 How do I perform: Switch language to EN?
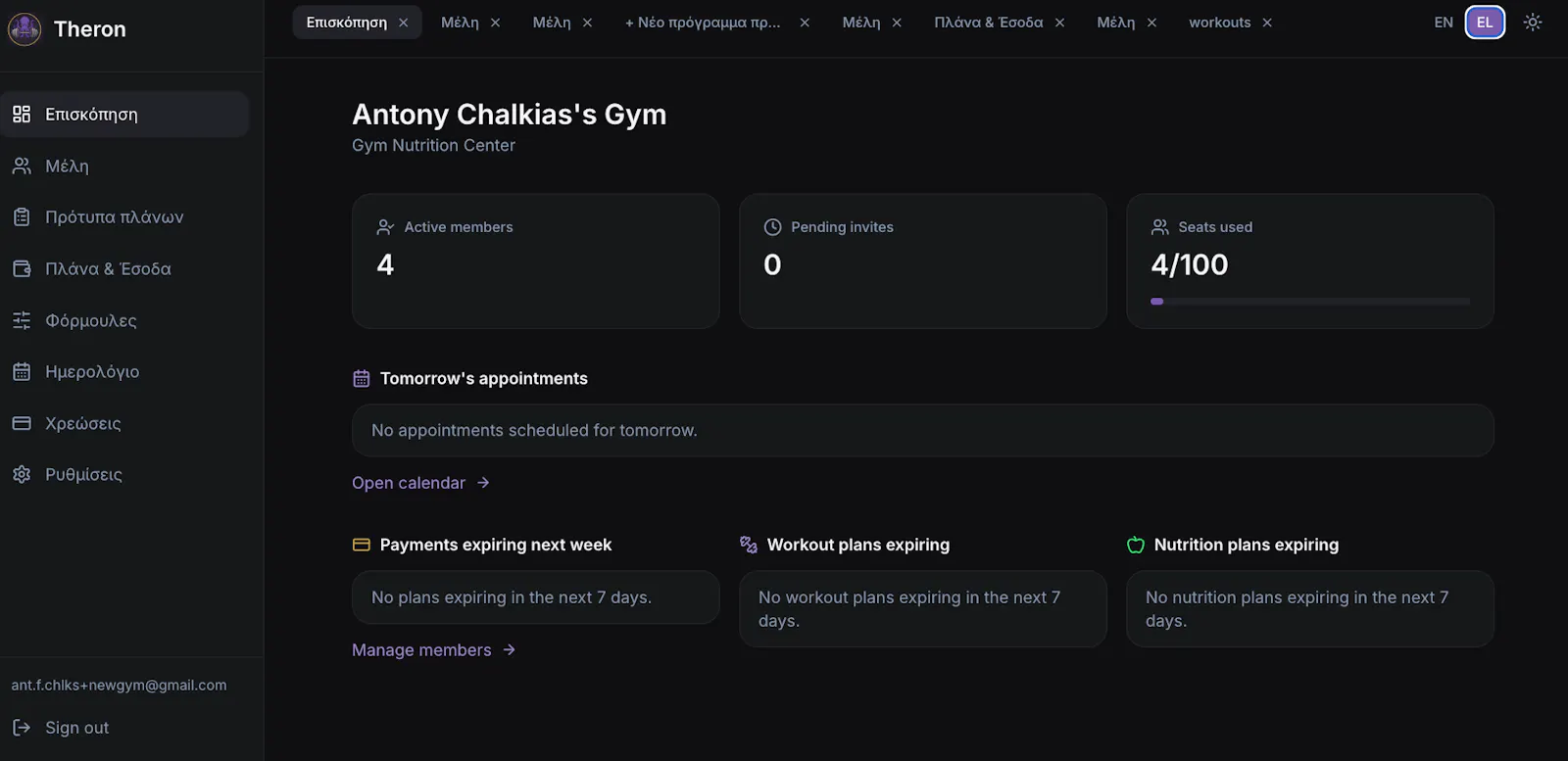pyautogui.click(x=1444, y=23)
